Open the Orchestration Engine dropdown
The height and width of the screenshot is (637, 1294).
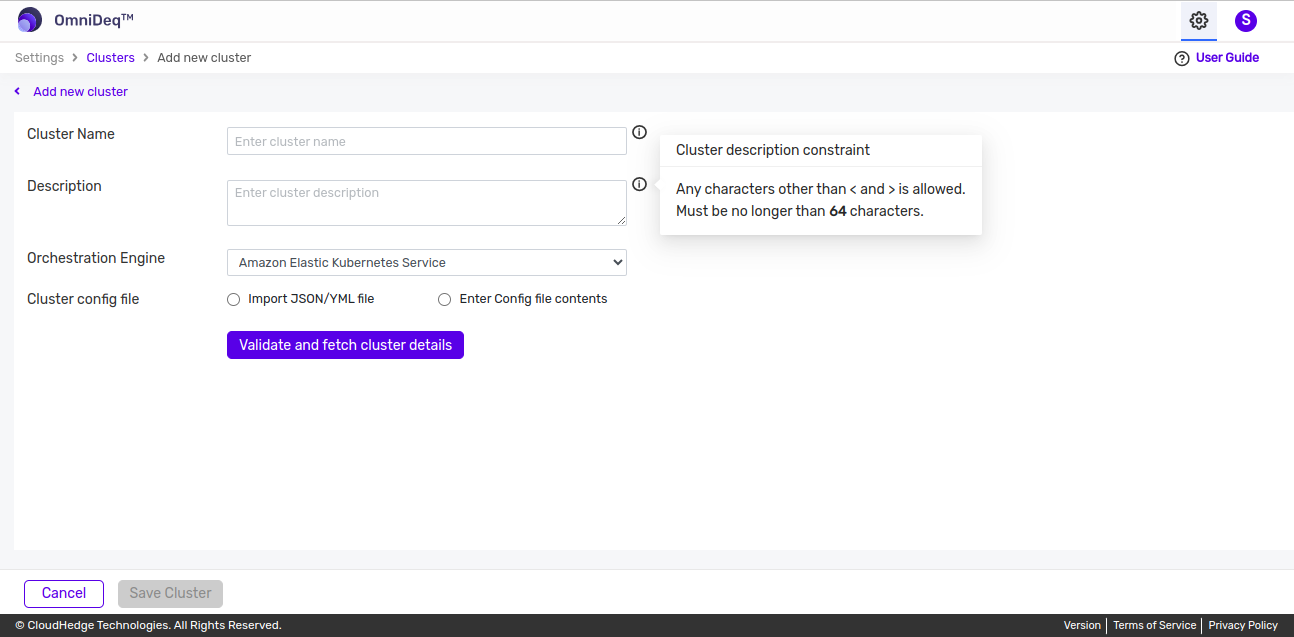tap(427, 263)
